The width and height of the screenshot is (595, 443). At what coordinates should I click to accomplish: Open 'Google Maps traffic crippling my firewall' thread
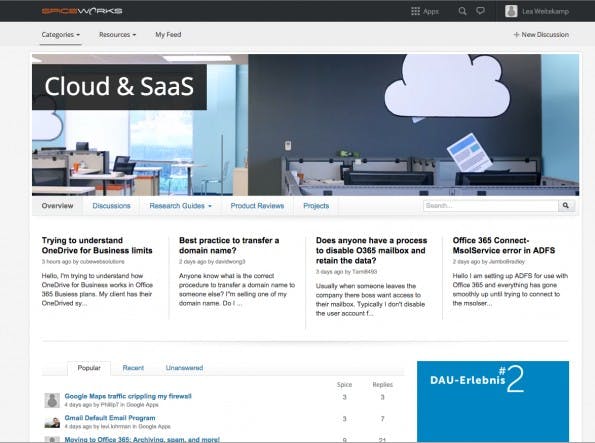pyautogui.click(x=128, y=396)
